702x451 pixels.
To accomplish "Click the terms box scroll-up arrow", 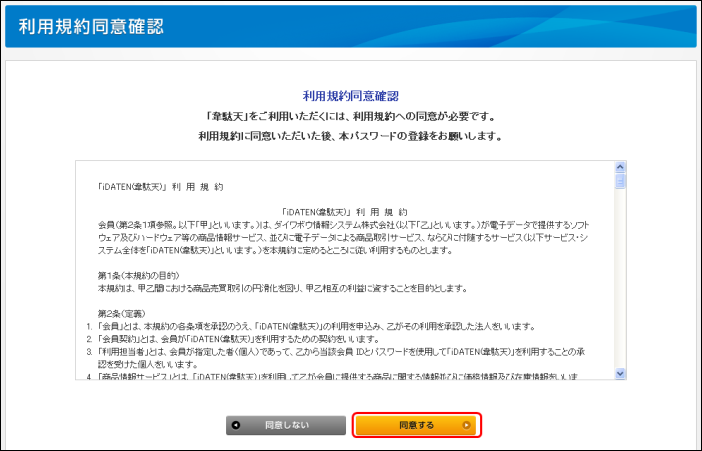I will point(620,167).
